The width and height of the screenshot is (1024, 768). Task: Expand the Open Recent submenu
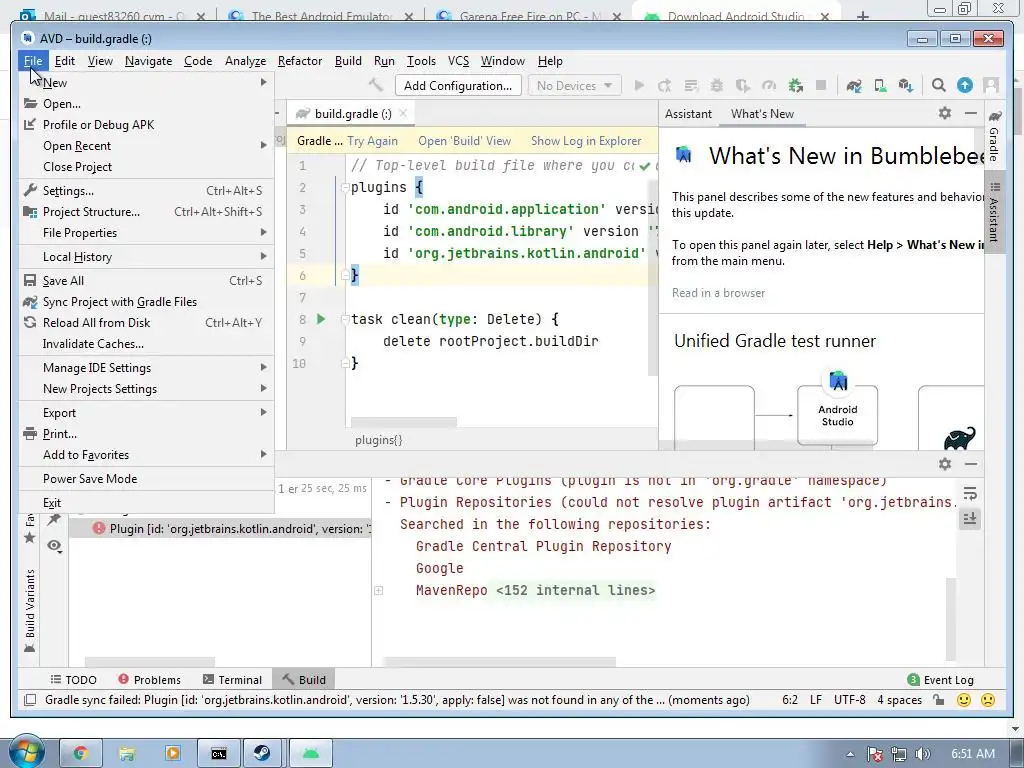click(x=146, y=146)
